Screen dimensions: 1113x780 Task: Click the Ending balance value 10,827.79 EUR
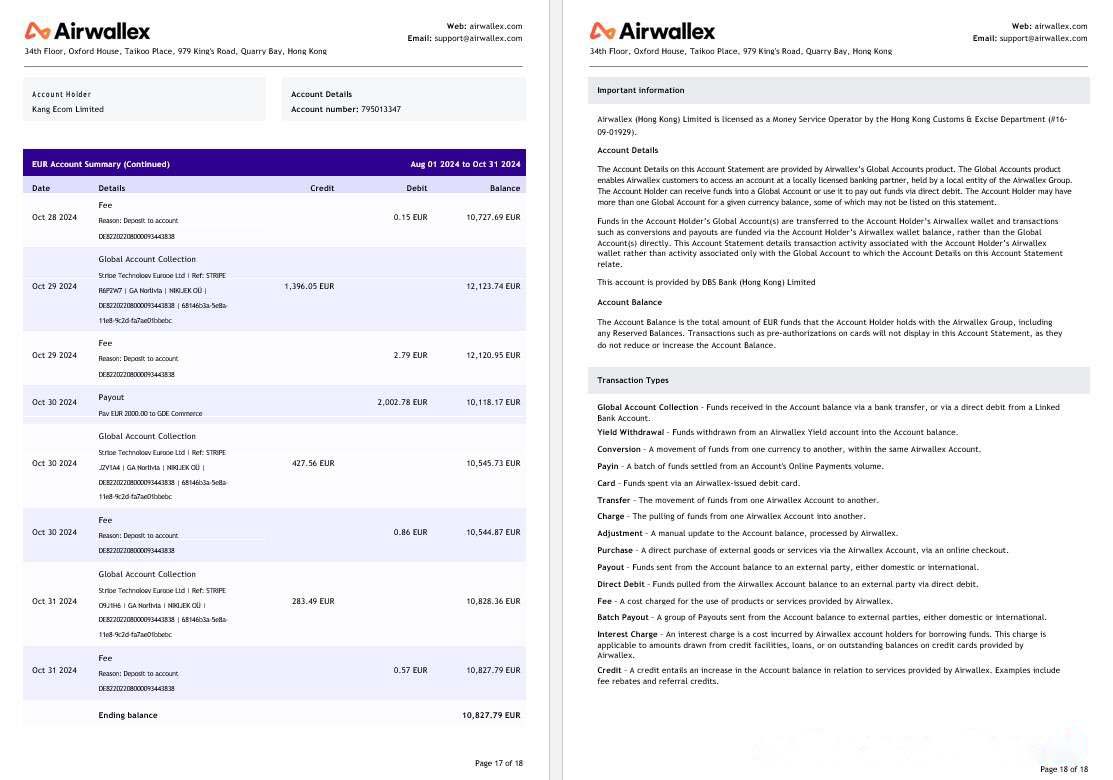[x=490, y=715]
